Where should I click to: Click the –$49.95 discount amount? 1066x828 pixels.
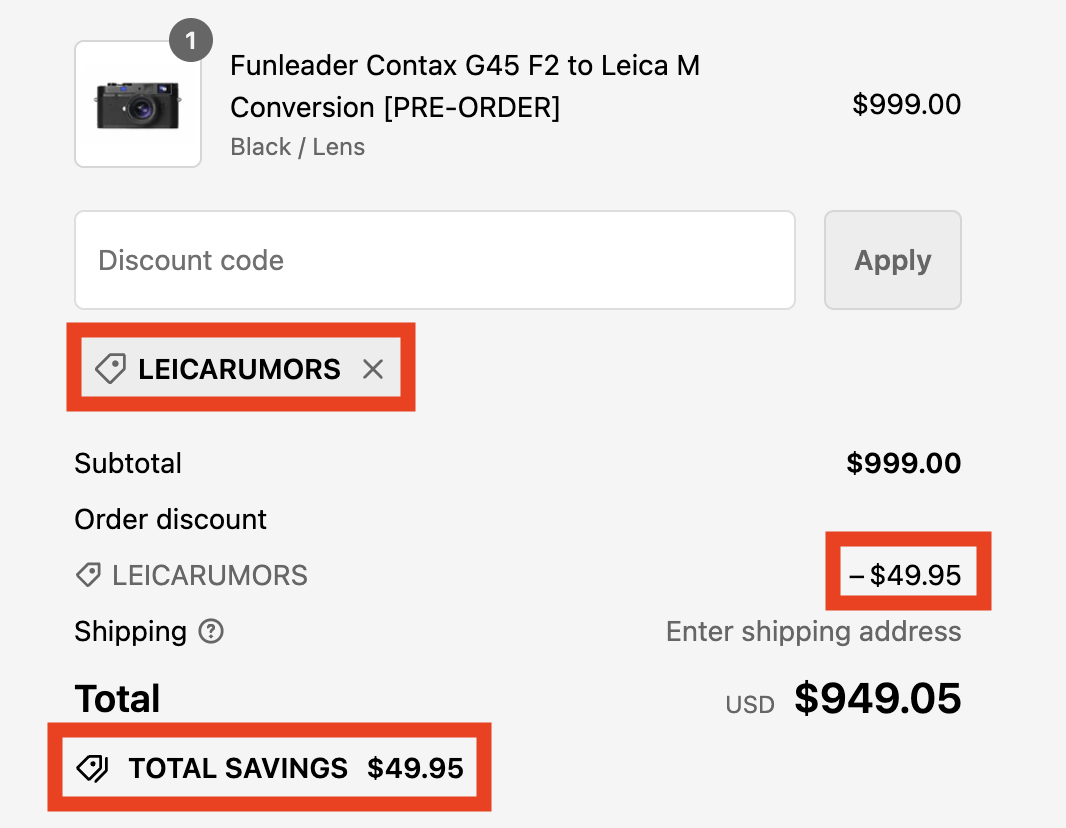pyautogui.click(x=905, y=575)
